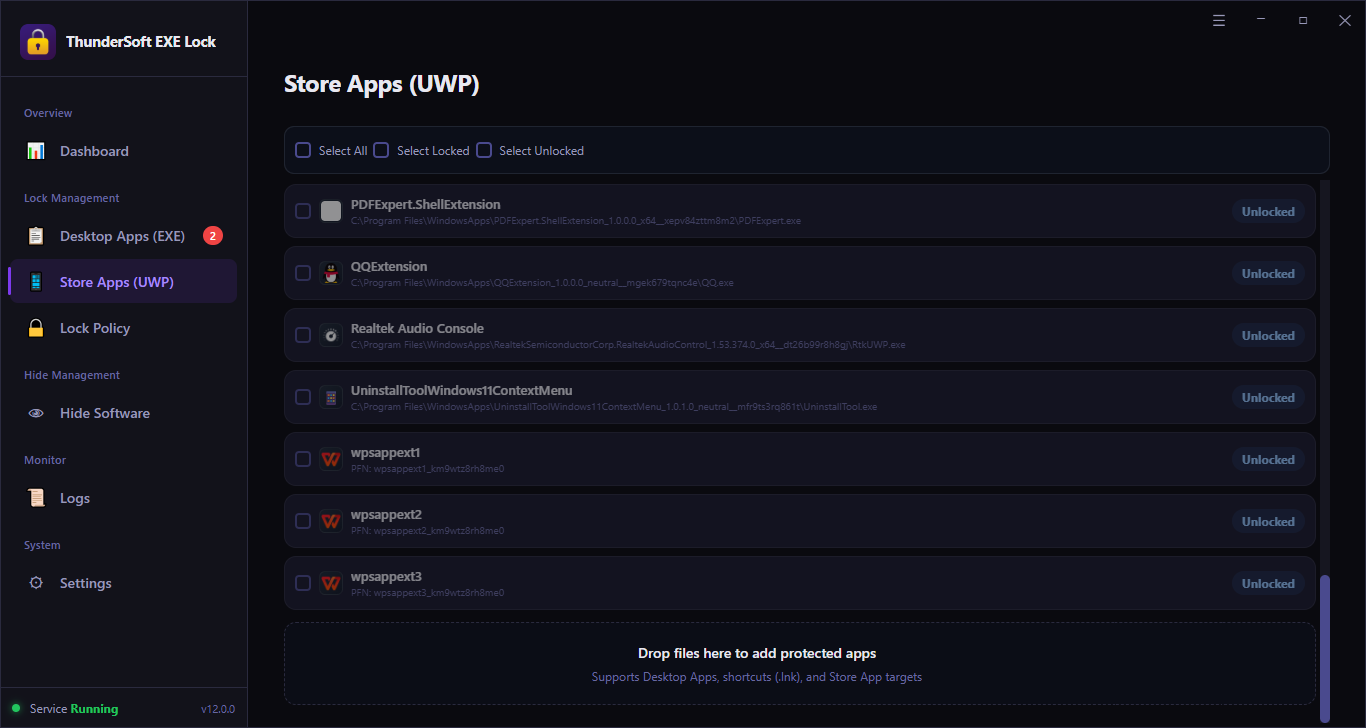Click the Logs scroll icon
The height and width of the screenshot is (728, 1366).
tap(36, 498)
